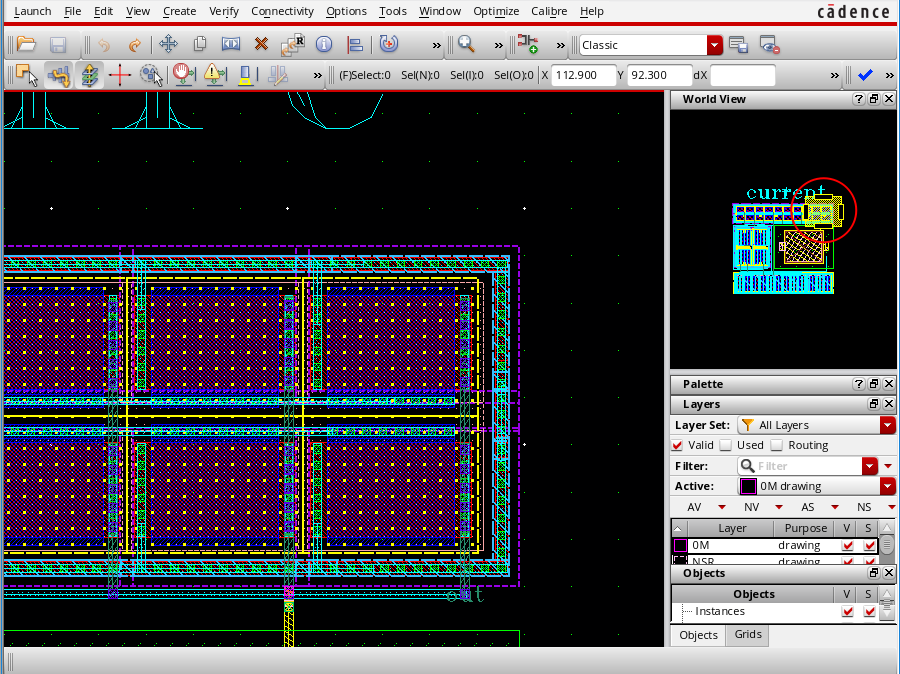The image size is (900, 674).
Task: Select the Move tool with four arrows
Action: [168, 45]
